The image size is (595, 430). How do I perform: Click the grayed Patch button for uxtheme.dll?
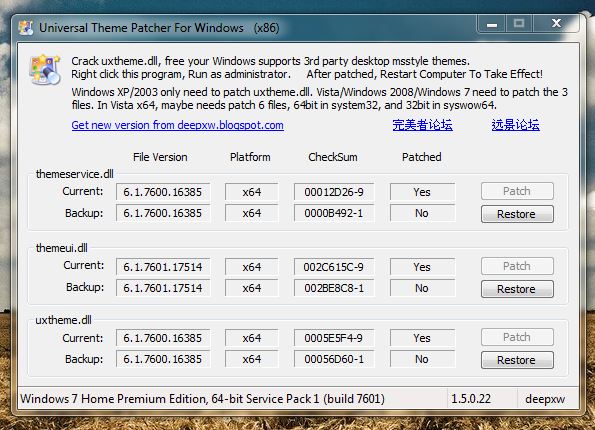517,337
